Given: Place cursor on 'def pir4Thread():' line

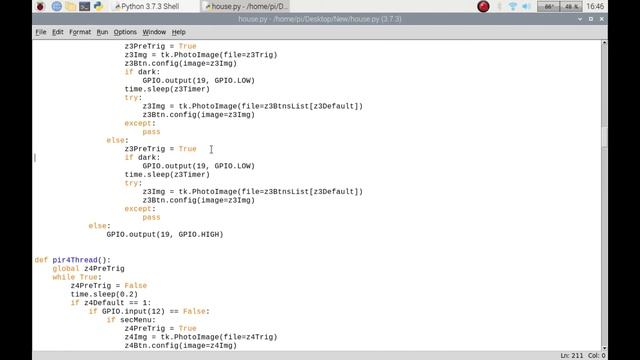Looking at the screenshot, I should point(73,260).
